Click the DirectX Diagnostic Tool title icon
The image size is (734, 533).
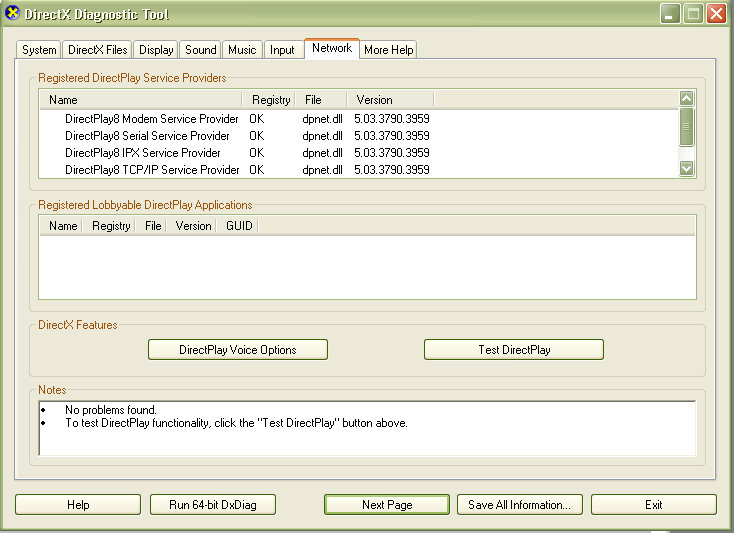pyautogui.click(x=12, y=13)
